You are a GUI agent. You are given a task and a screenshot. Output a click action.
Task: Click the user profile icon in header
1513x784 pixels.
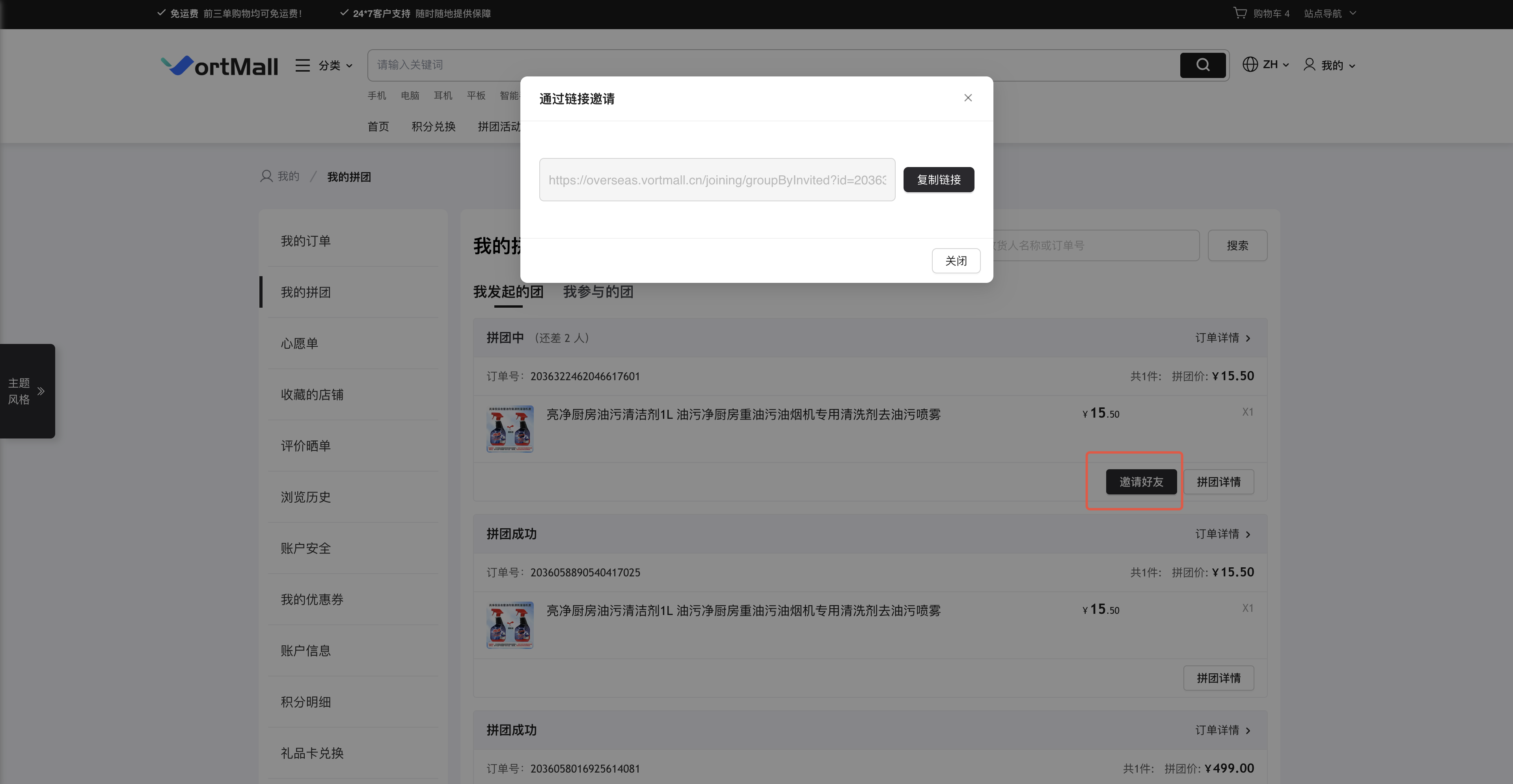point(1309,65)
